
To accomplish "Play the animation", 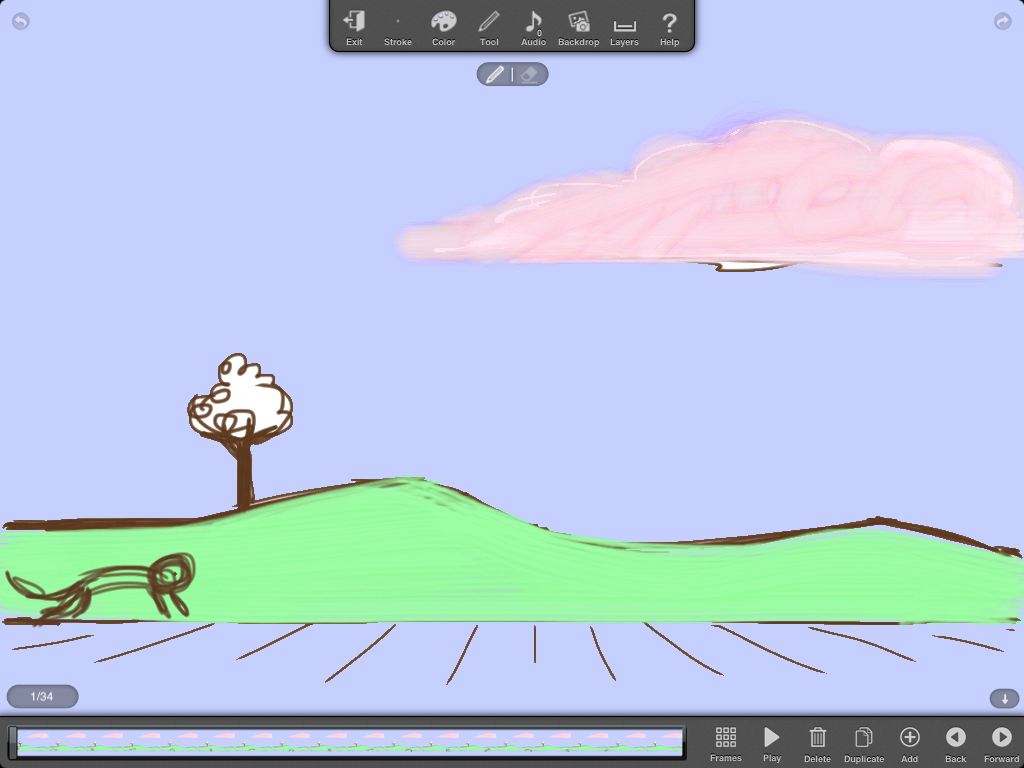I will [x=772, y=743].
